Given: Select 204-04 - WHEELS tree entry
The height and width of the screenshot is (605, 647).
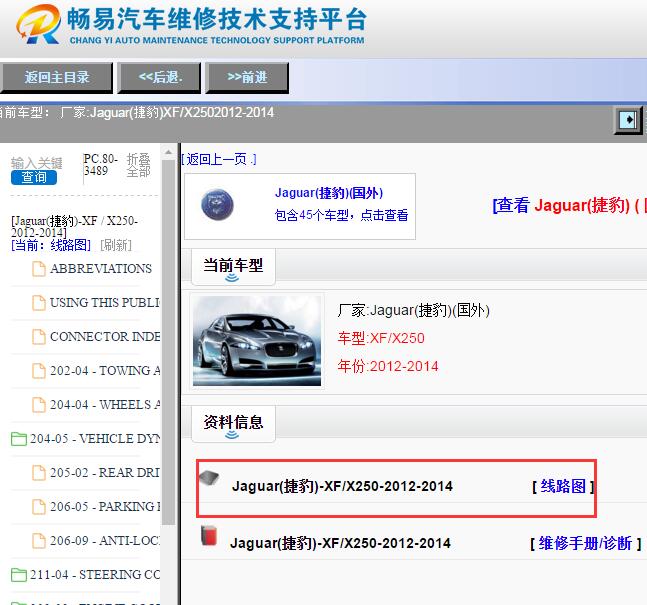Looking at the screenshot, I should pyautogui.click(x=105, y=405).
